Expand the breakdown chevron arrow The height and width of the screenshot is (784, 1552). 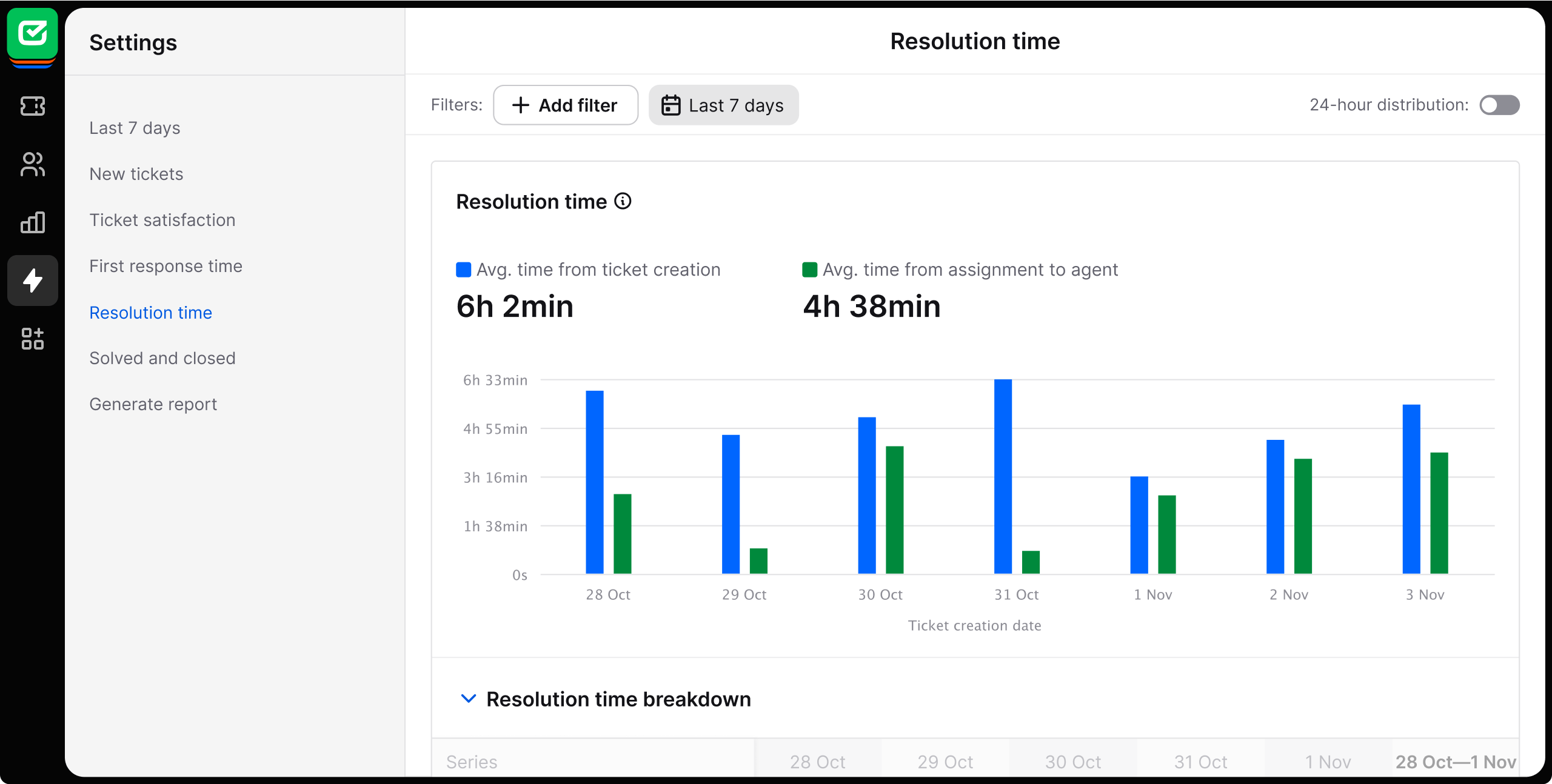point(467,698)
